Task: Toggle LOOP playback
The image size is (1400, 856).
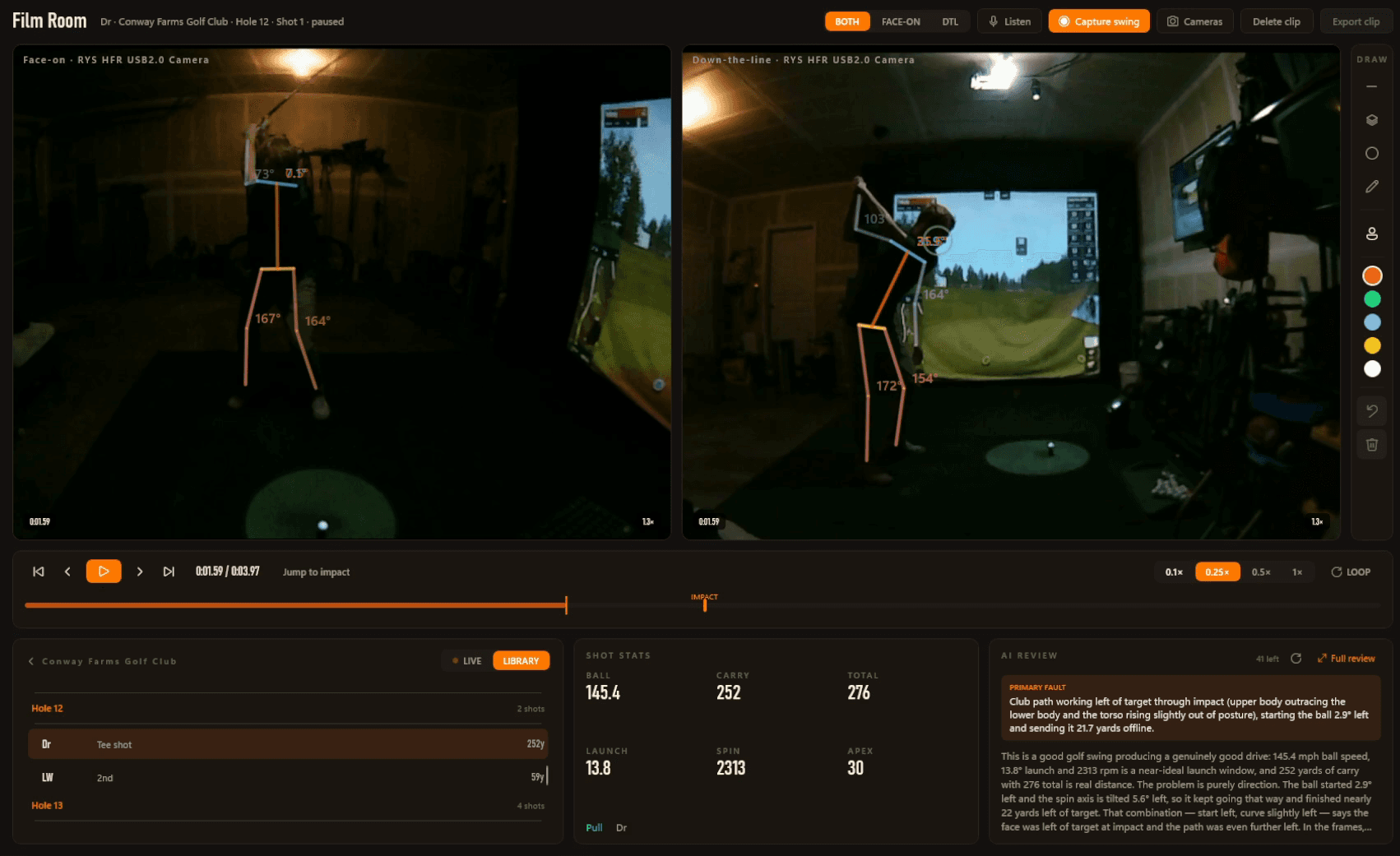Action: click(1351, 572)
